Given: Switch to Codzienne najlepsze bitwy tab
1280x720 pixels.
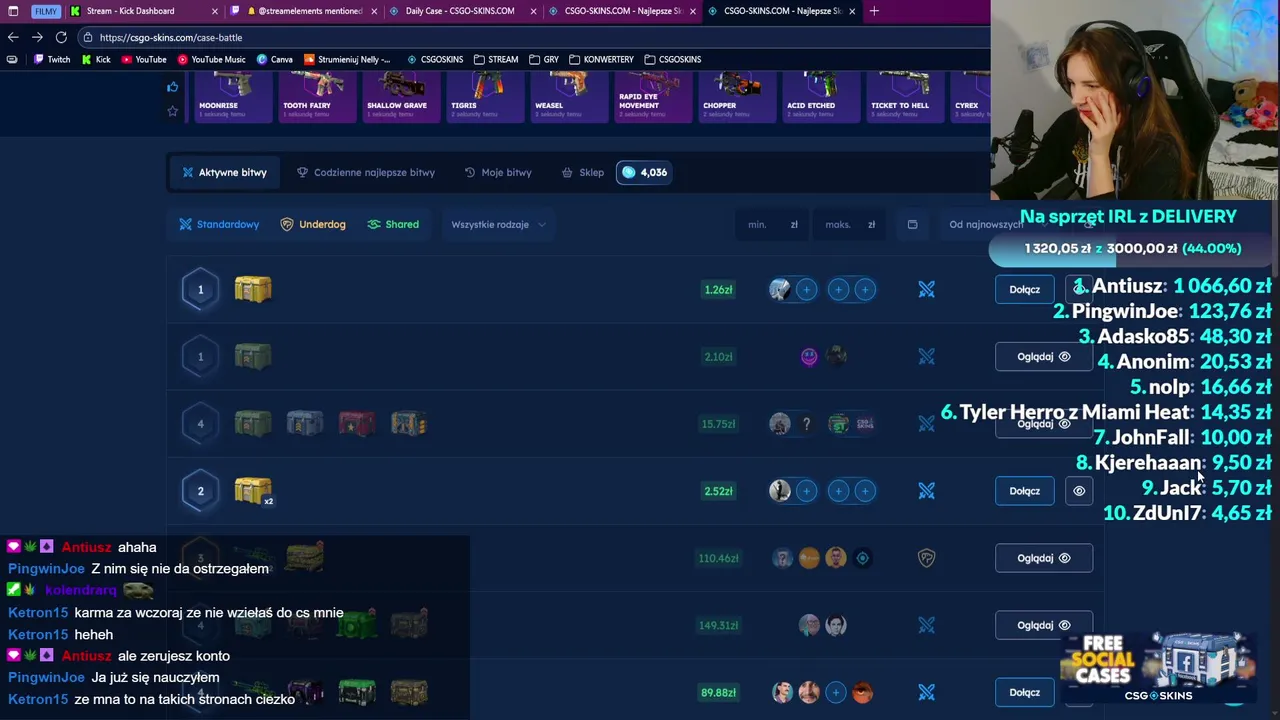Looking at the screenshot, I should click(x=366, y=172).
